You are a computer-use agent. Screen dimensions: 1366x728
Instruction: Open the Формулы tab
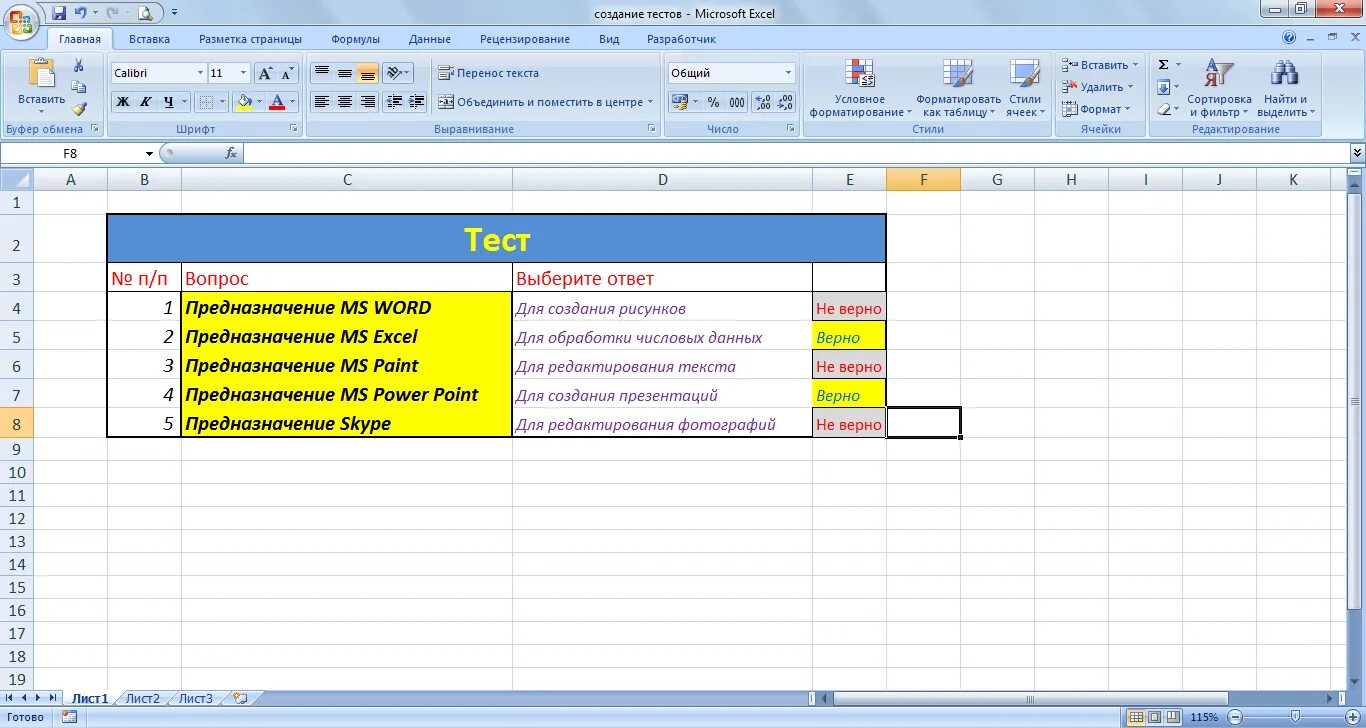tap(356, 39)
